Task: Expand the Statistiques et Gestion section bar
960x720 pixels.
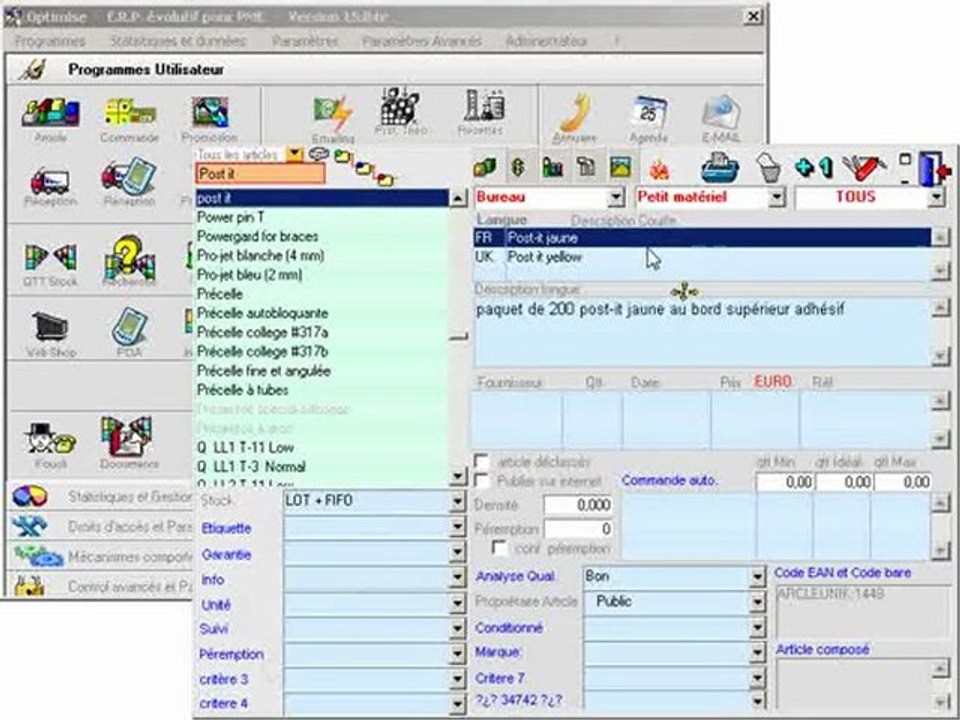Action: pyautogui.click(x=101, y=497)
